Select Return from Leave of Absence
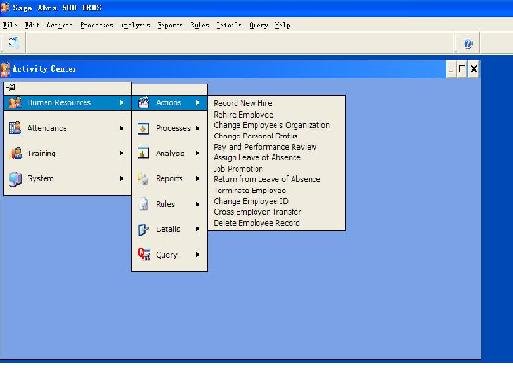The width and height of the screenshot is (513, 384). (267, 179)
